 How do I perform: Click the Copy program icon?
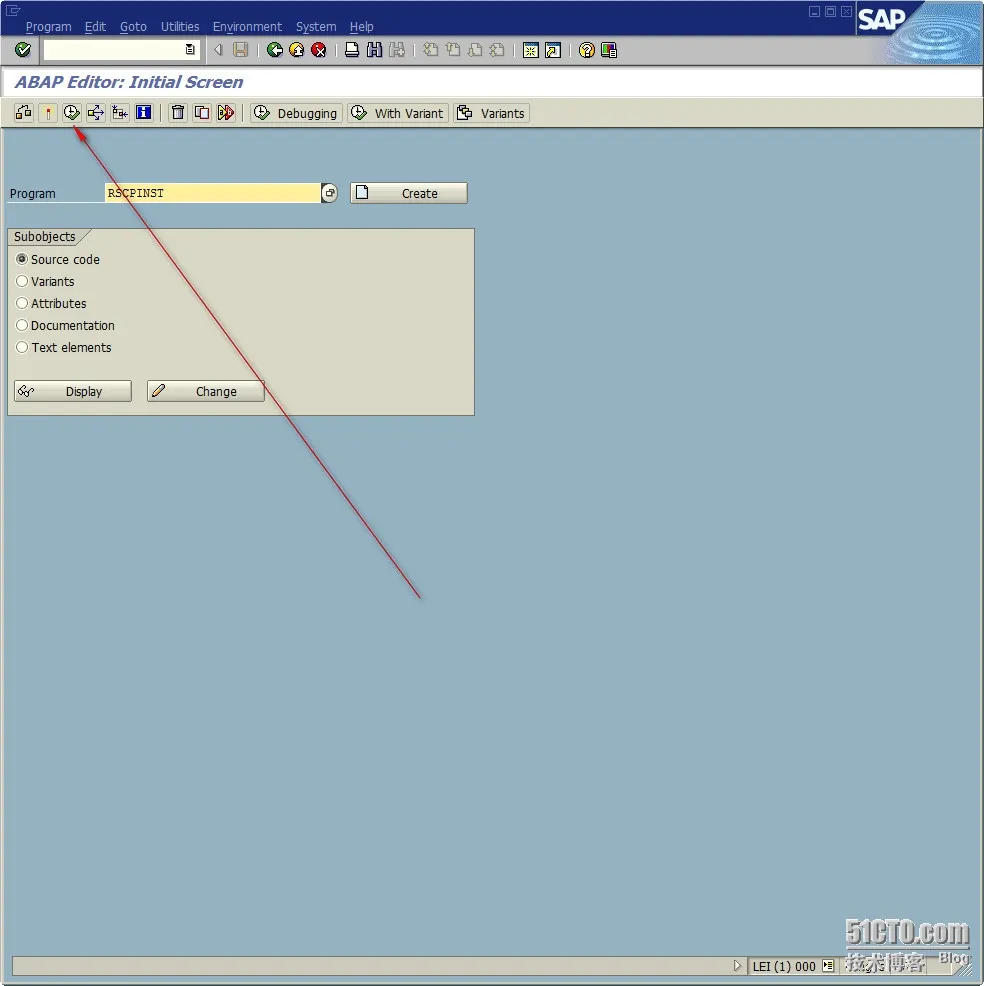click(202, 113)
